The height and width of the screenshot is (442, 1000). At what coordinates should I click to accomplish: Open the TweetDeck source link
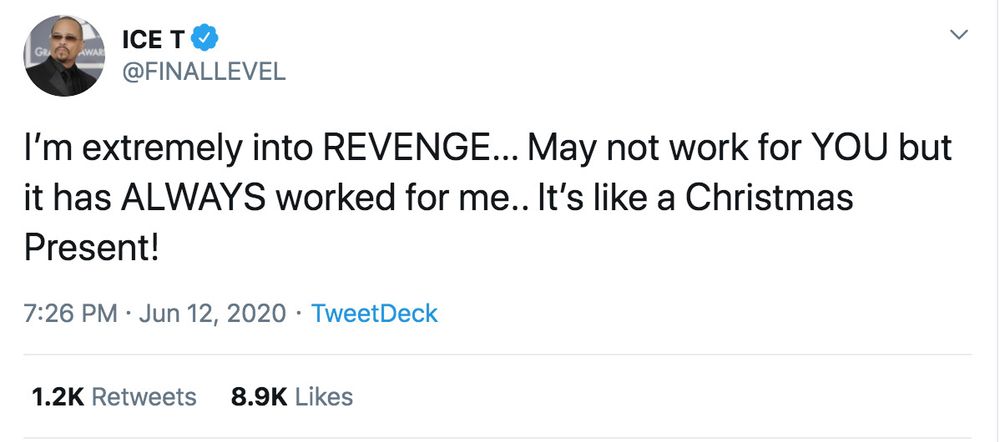pos(374,313)
